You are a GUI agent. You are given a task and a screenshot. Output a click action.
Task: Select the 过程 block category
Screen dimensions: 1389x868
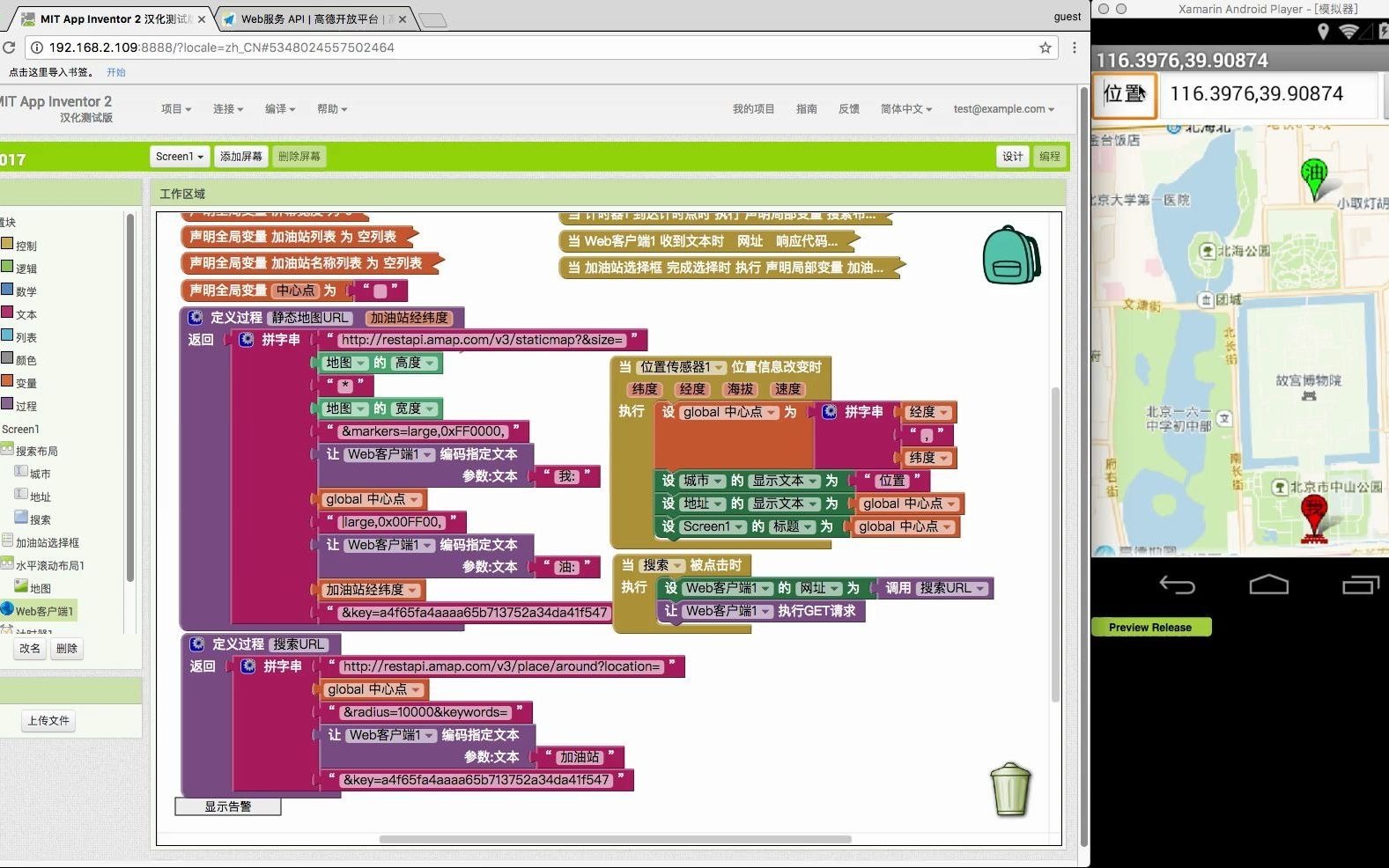18,406
